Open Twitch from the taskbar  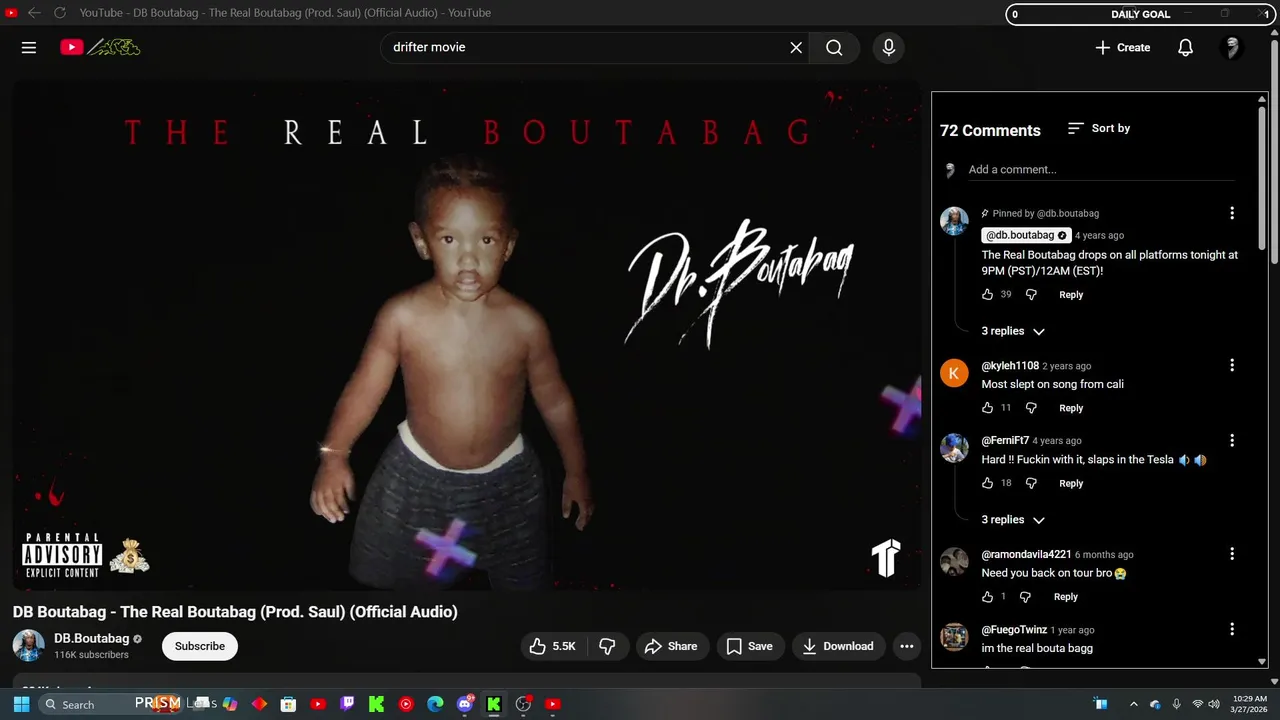pyautogui.click(x=347, y=704)
